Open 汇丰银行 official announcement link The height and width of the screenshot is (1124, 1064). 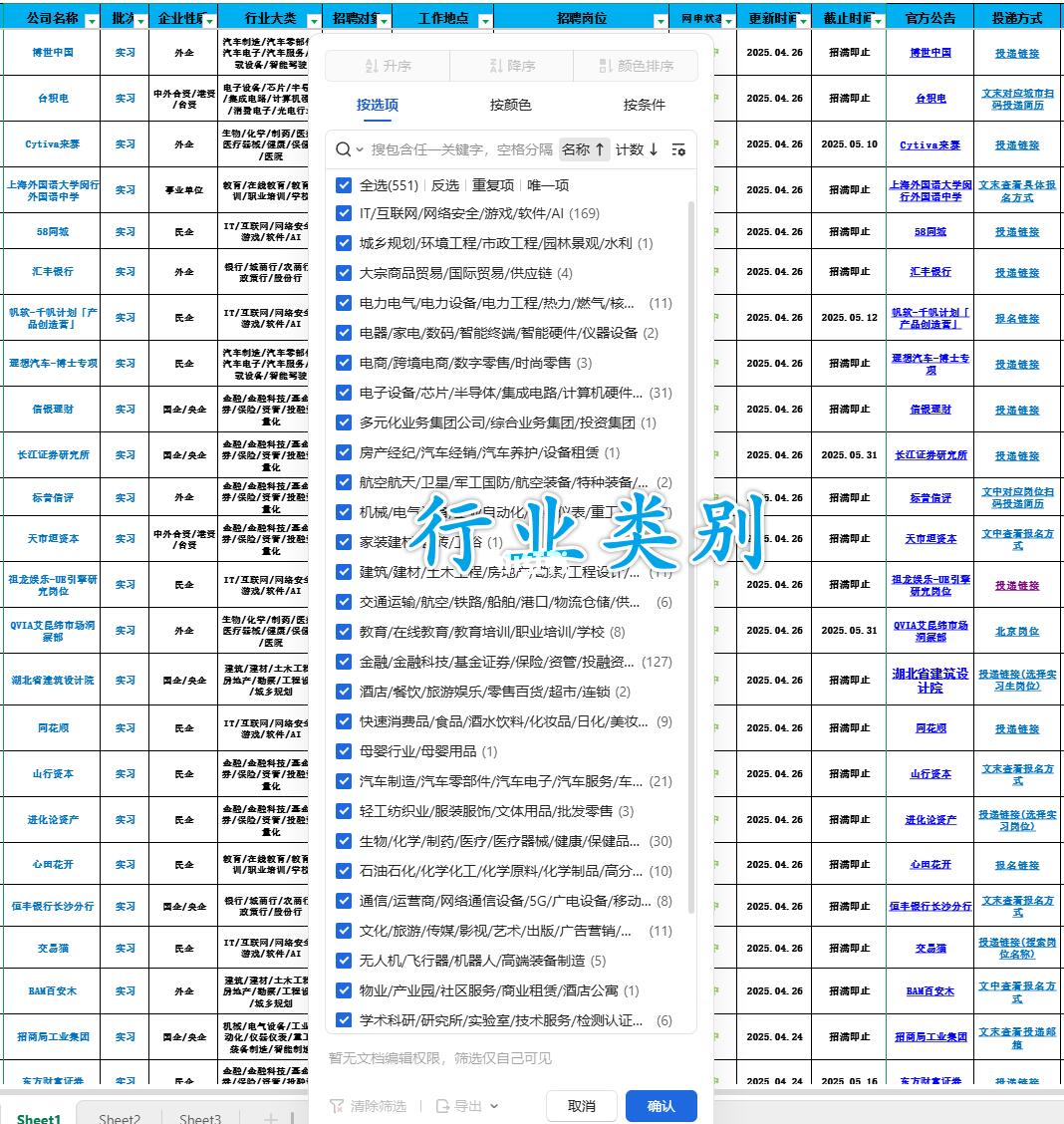coord(931,272)
